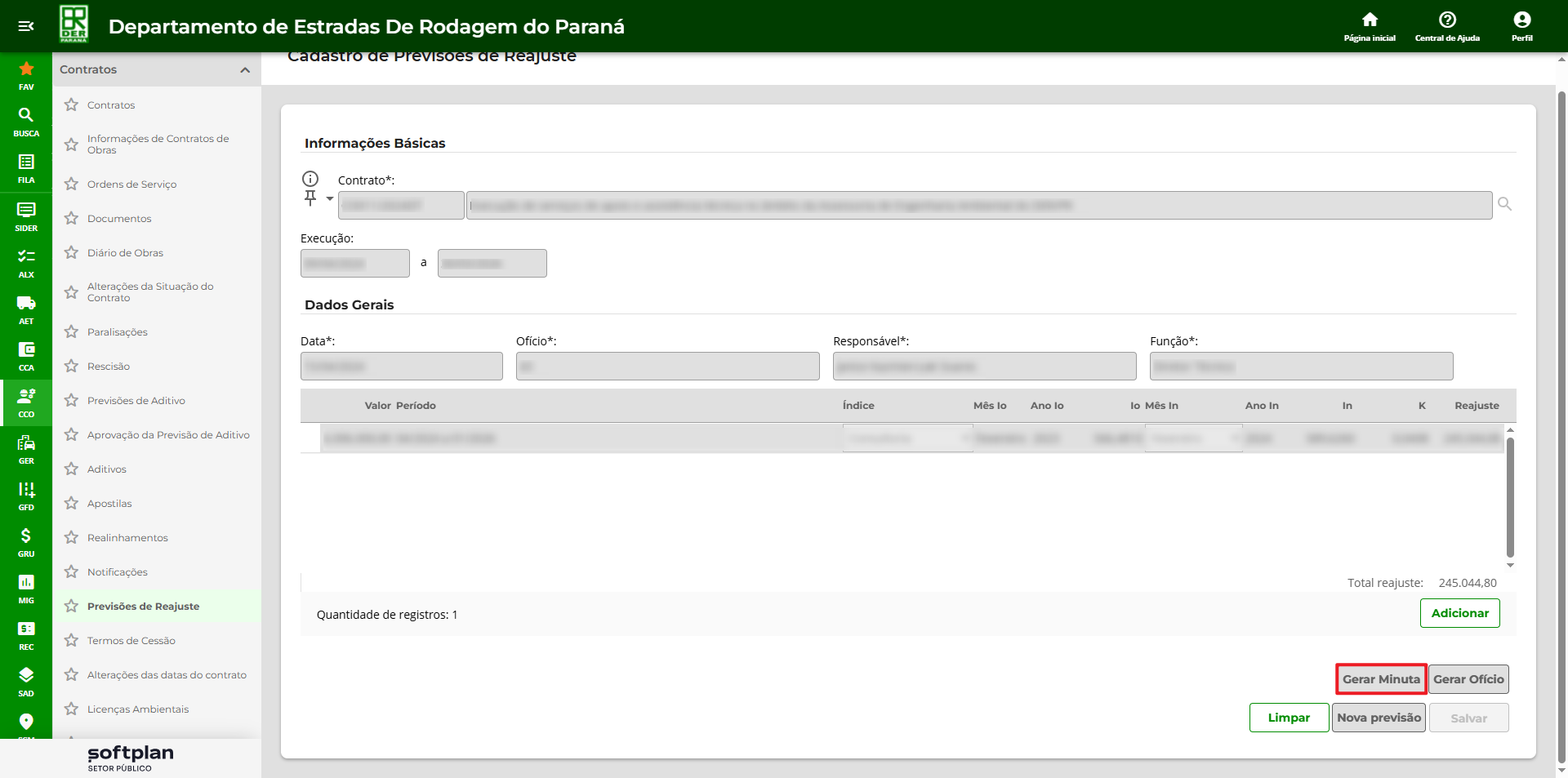Open the Perfil user icon

[1521, 20]
